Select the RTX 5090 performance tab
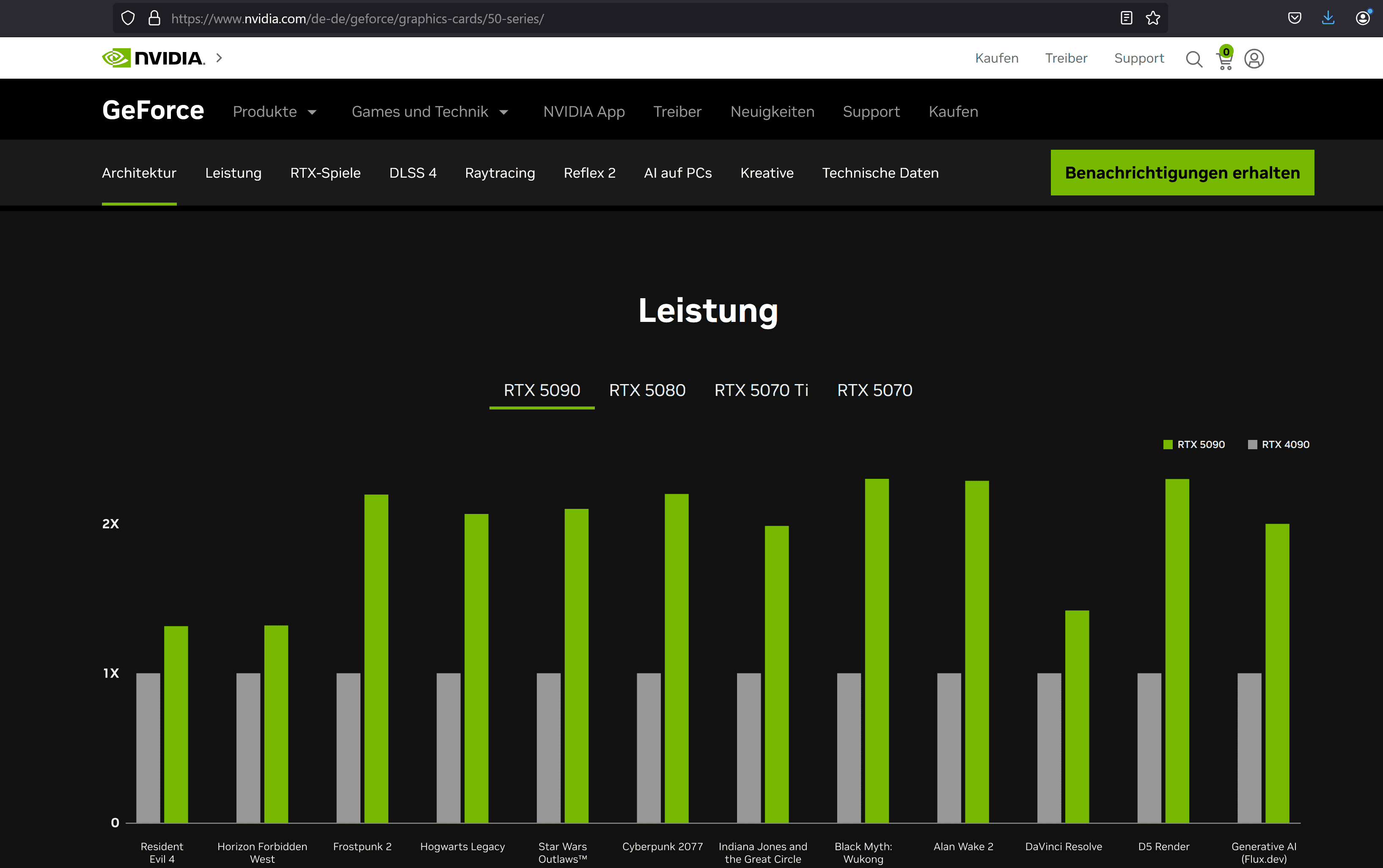 pos(542,390)
